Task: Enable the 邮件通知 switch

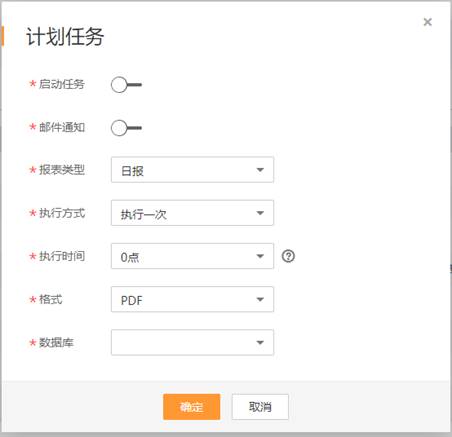Action: pyautogui.click(x=126, y=128)
